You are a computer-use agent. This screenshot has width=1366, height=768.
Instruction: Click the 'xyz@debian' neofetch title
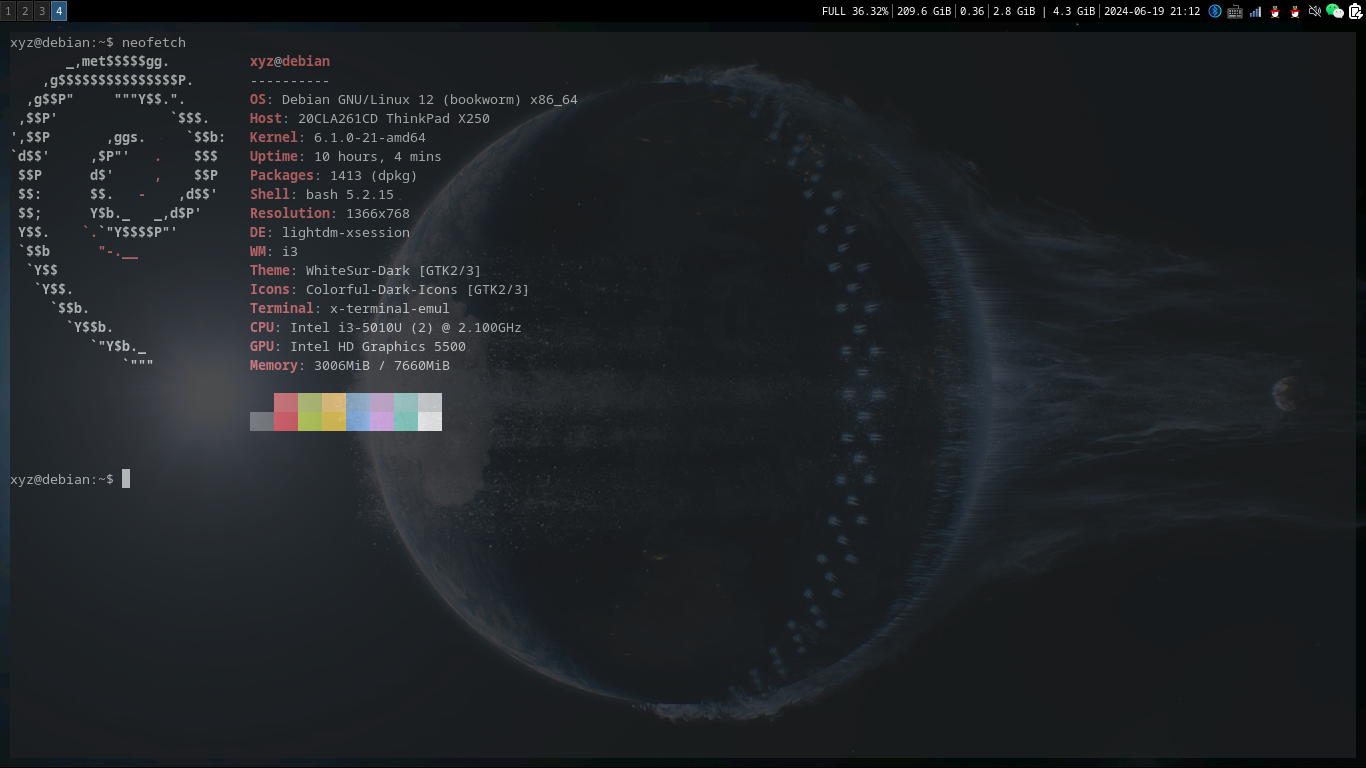[290, 61]
